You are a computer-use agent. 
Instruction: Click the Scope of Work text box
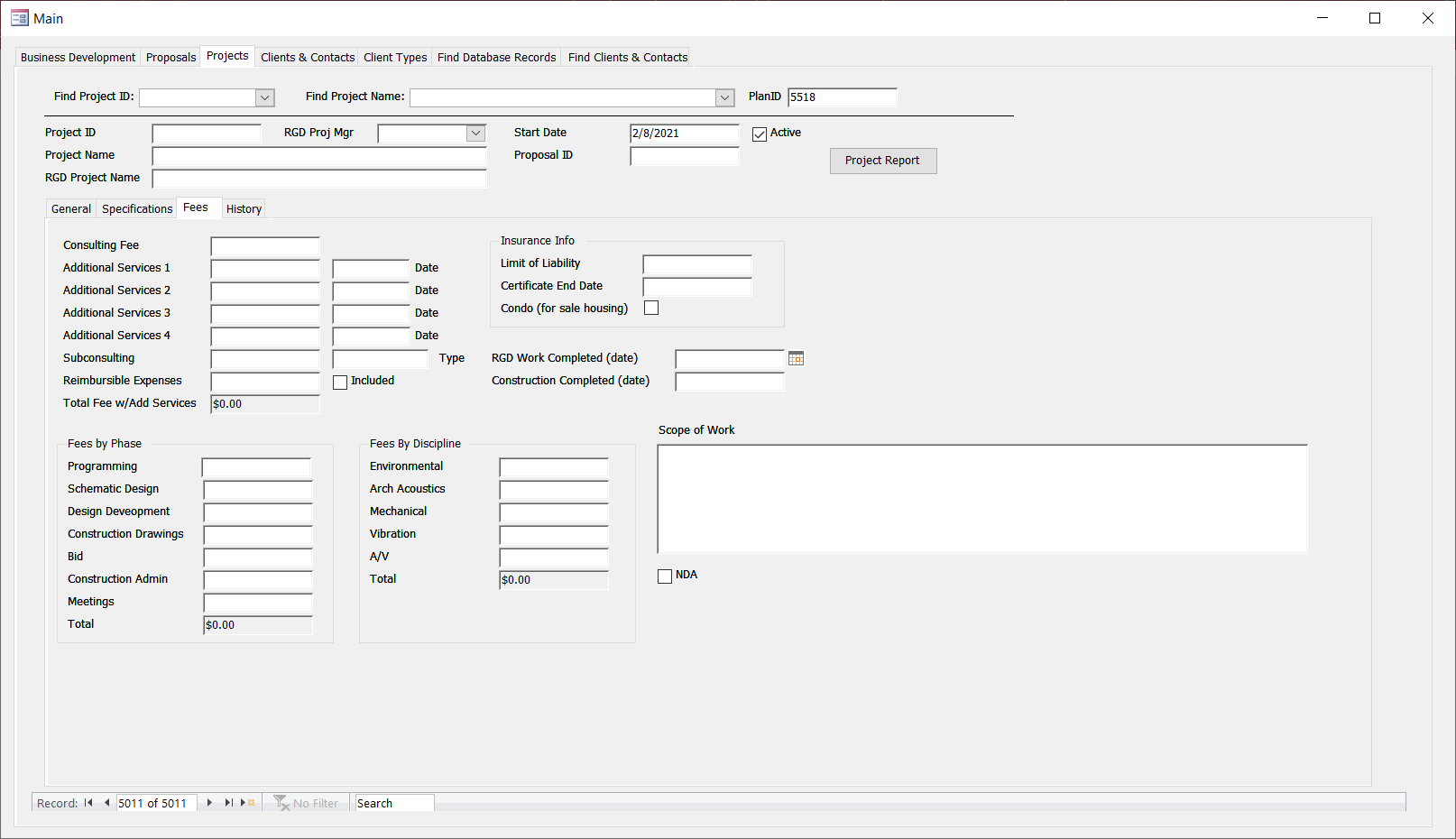click(x=982, y=499)
